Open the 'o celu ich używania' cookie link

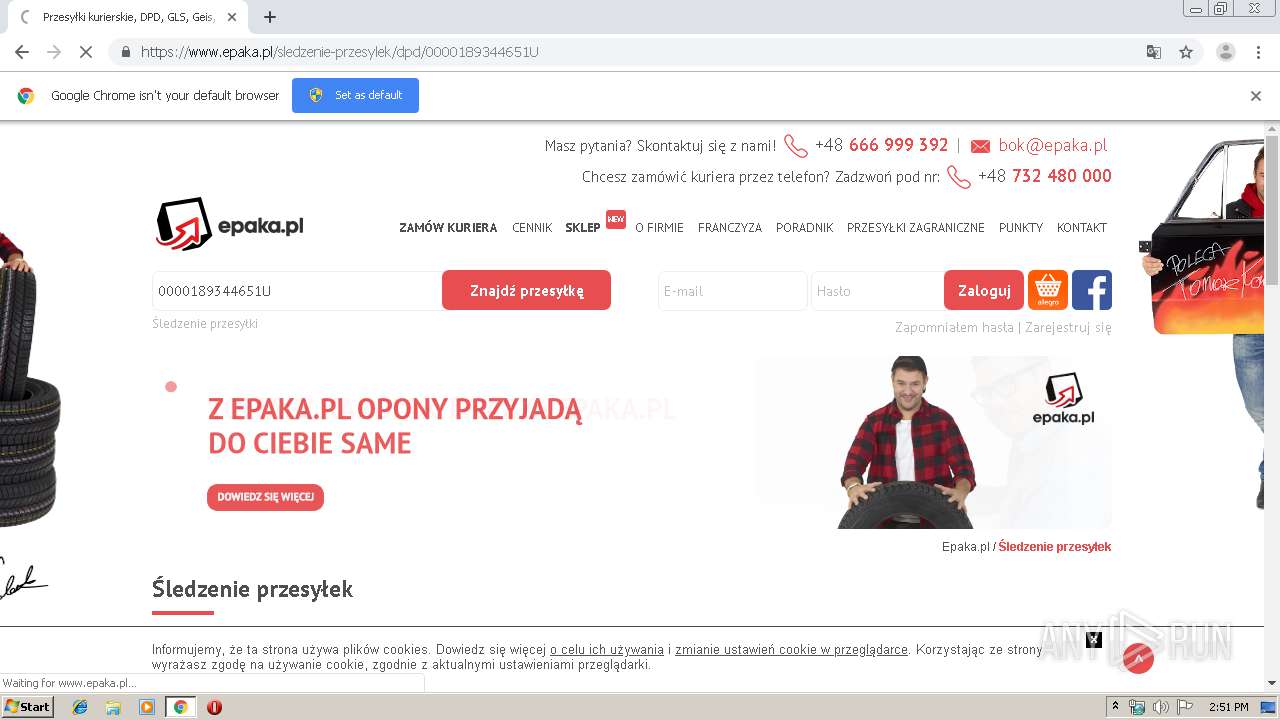[x=607, y=650]
